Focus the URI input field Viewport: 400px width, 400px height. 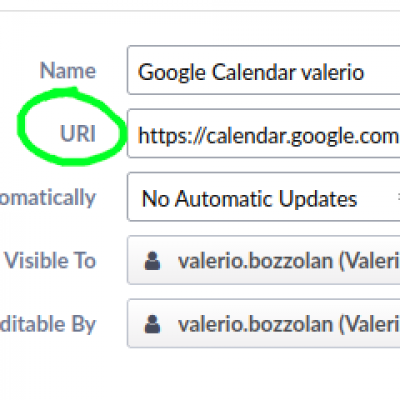click(x=263, y=133)
